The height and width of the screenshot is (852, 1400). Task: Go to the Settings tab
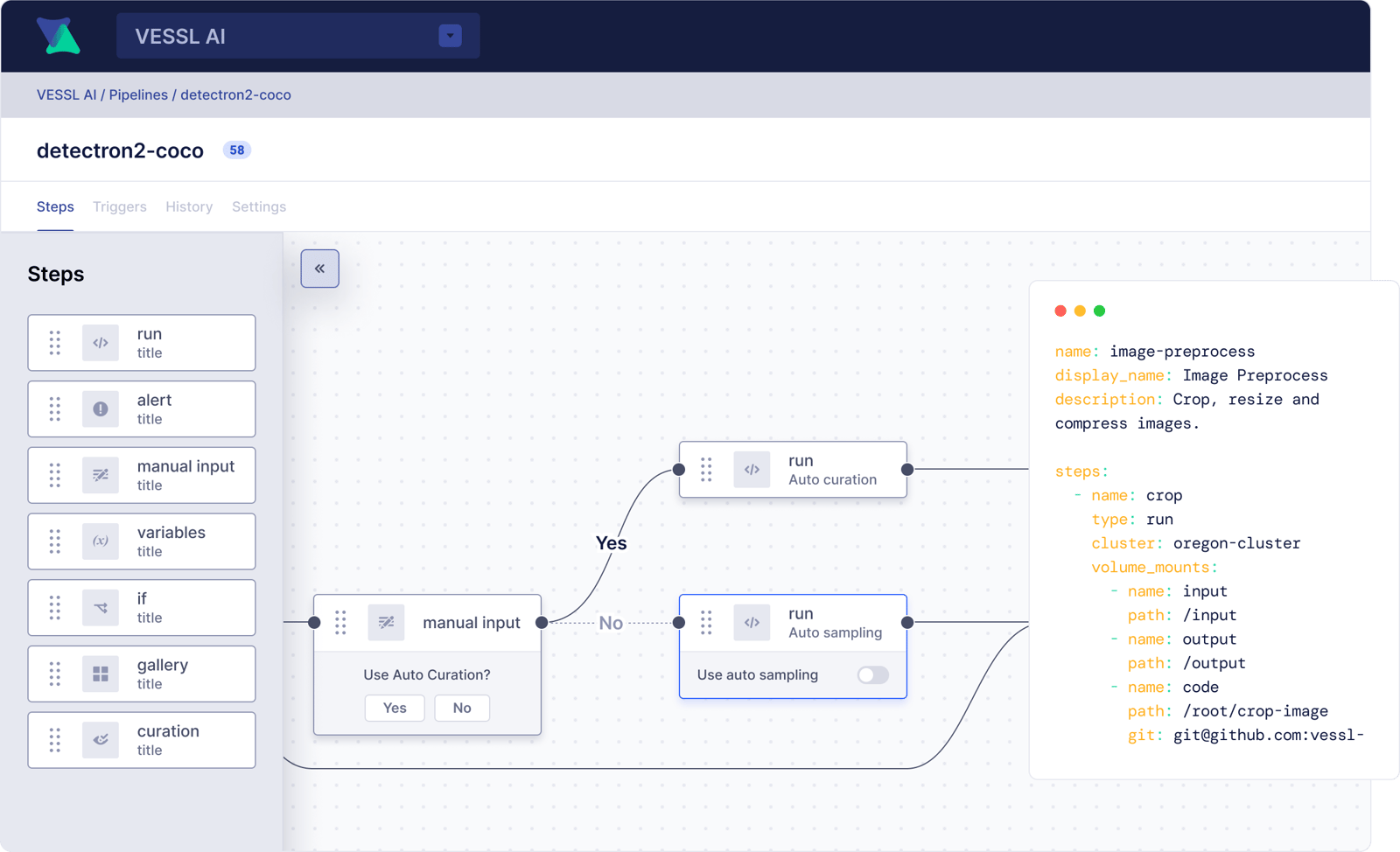point(259,206)
